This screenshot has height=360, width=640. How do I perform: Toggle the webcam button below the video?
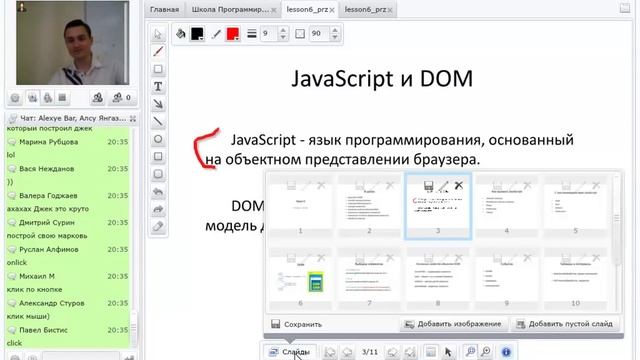point(33,98)
